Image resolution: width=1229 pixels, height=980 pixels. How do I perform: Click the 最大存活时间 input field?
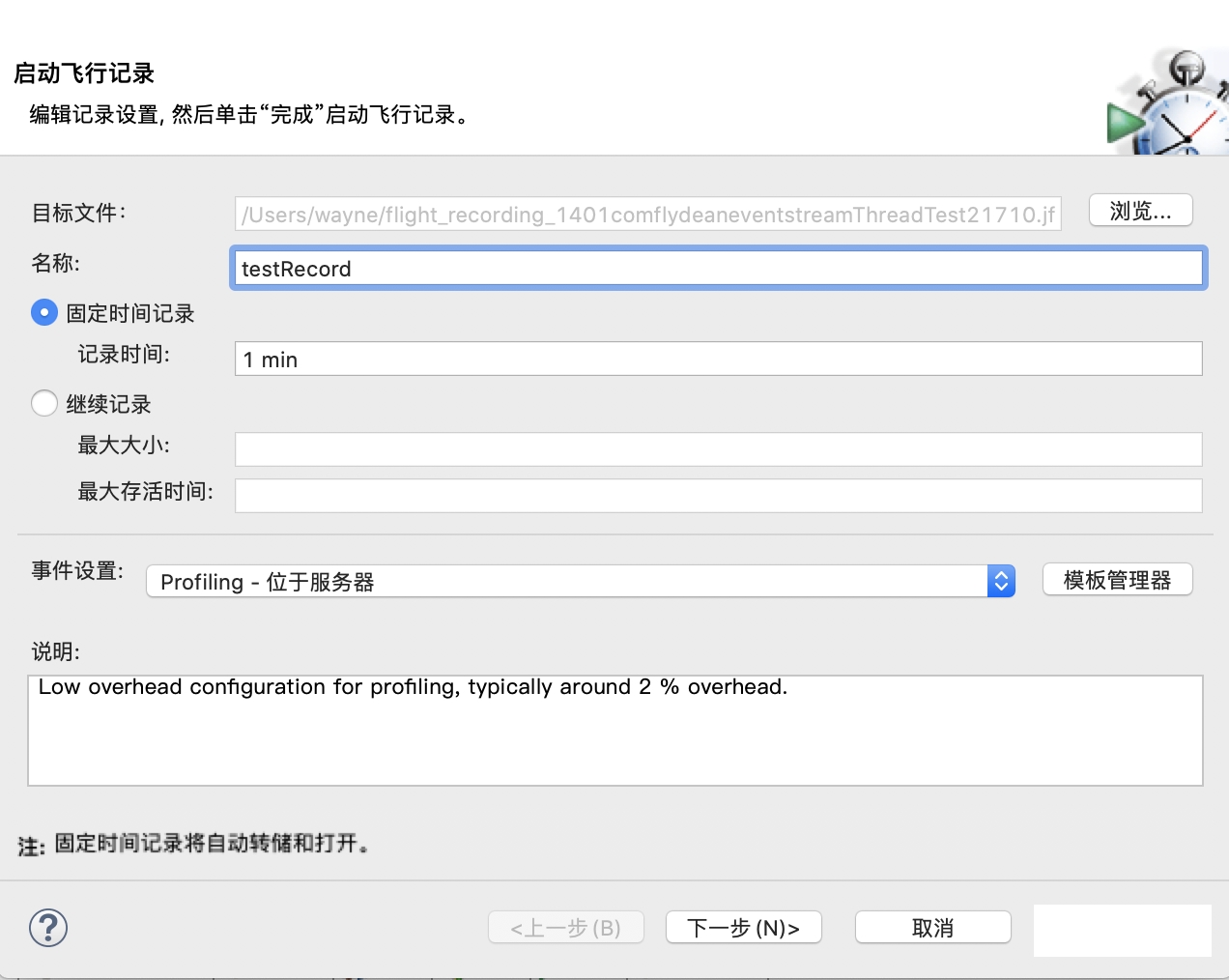coord(718,496)
